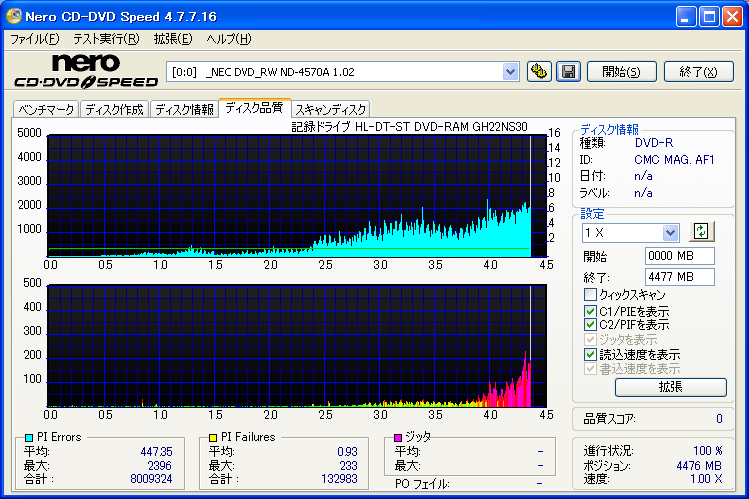This screenshot has height=499, width=749.
Task: Click the PI Errors 合計 value 8009324
Action: pyautogui.click(x=151, y=479)
